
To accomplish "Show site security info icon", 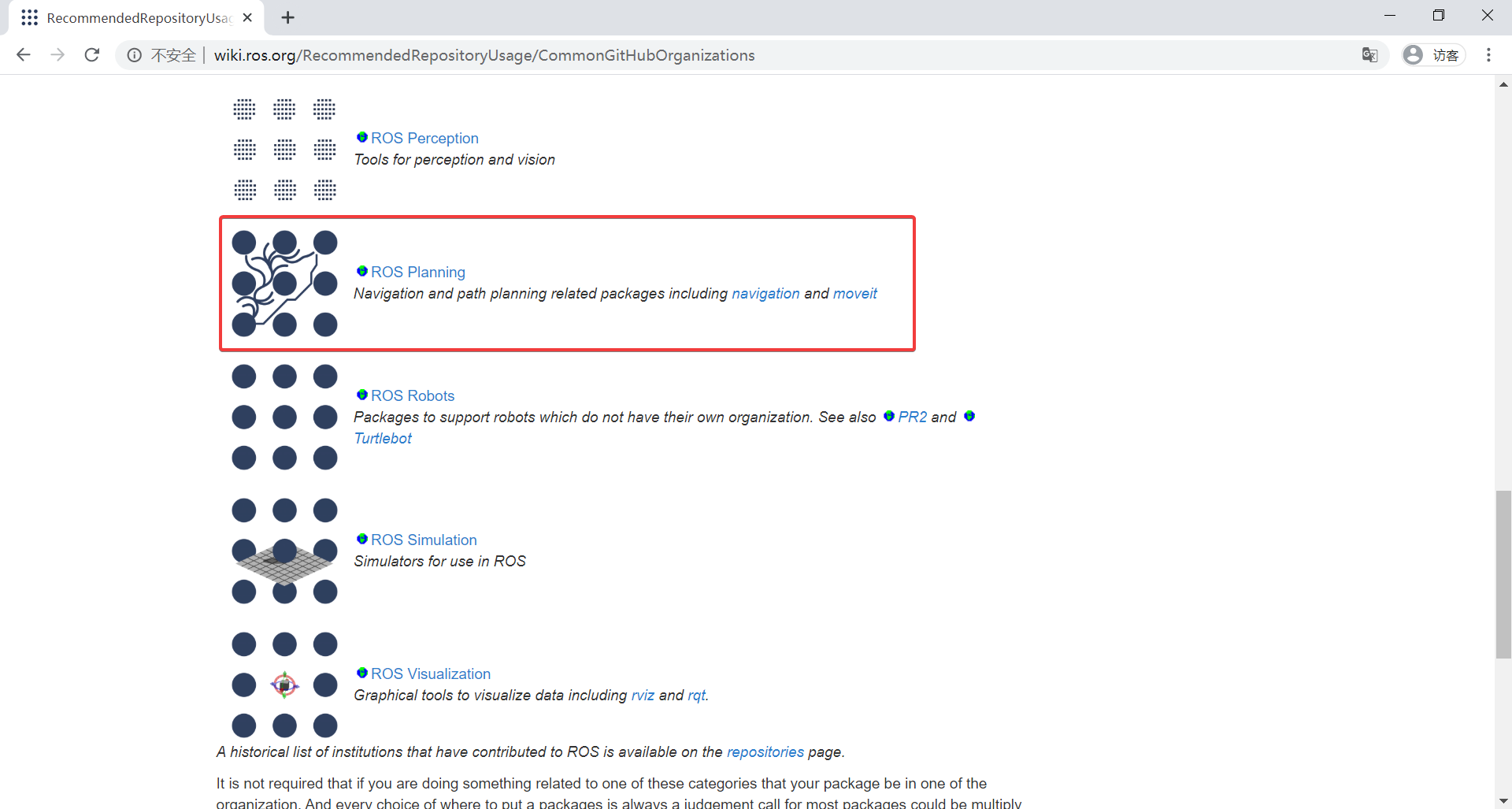I will pyautogui.click(x=135, y=55).
